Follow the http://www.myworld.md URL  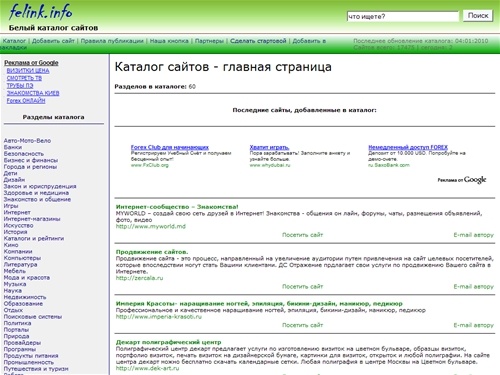tap(151, 226)
